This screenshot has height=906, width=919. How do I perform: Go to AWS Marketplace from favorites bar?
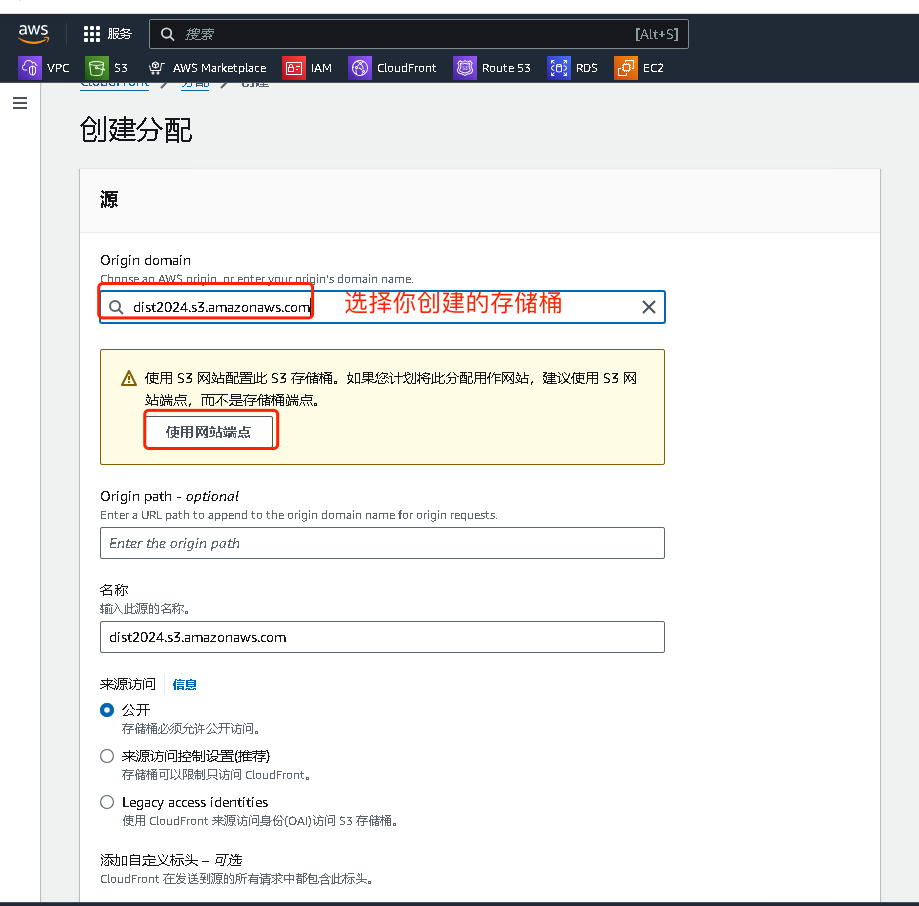pyautogui.click(x=219, y=68)
